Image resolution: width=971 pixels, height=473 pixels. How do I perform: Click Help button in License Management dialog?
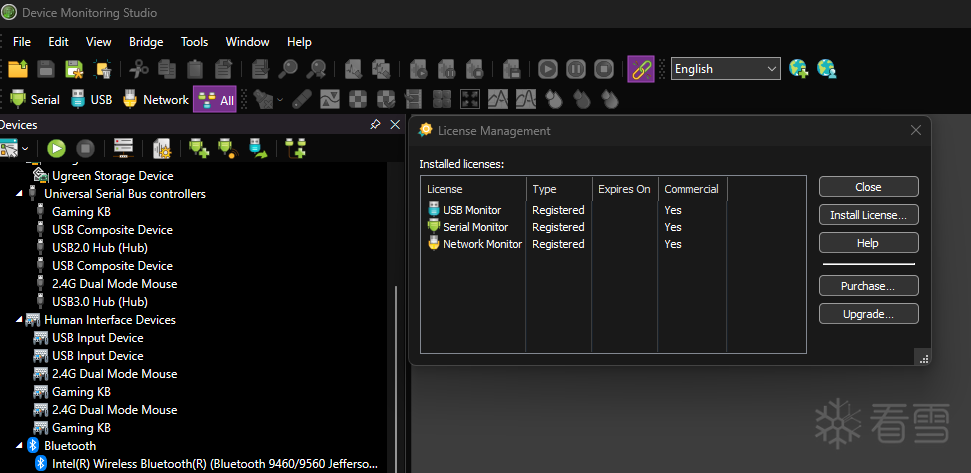(x=868, y=243)
